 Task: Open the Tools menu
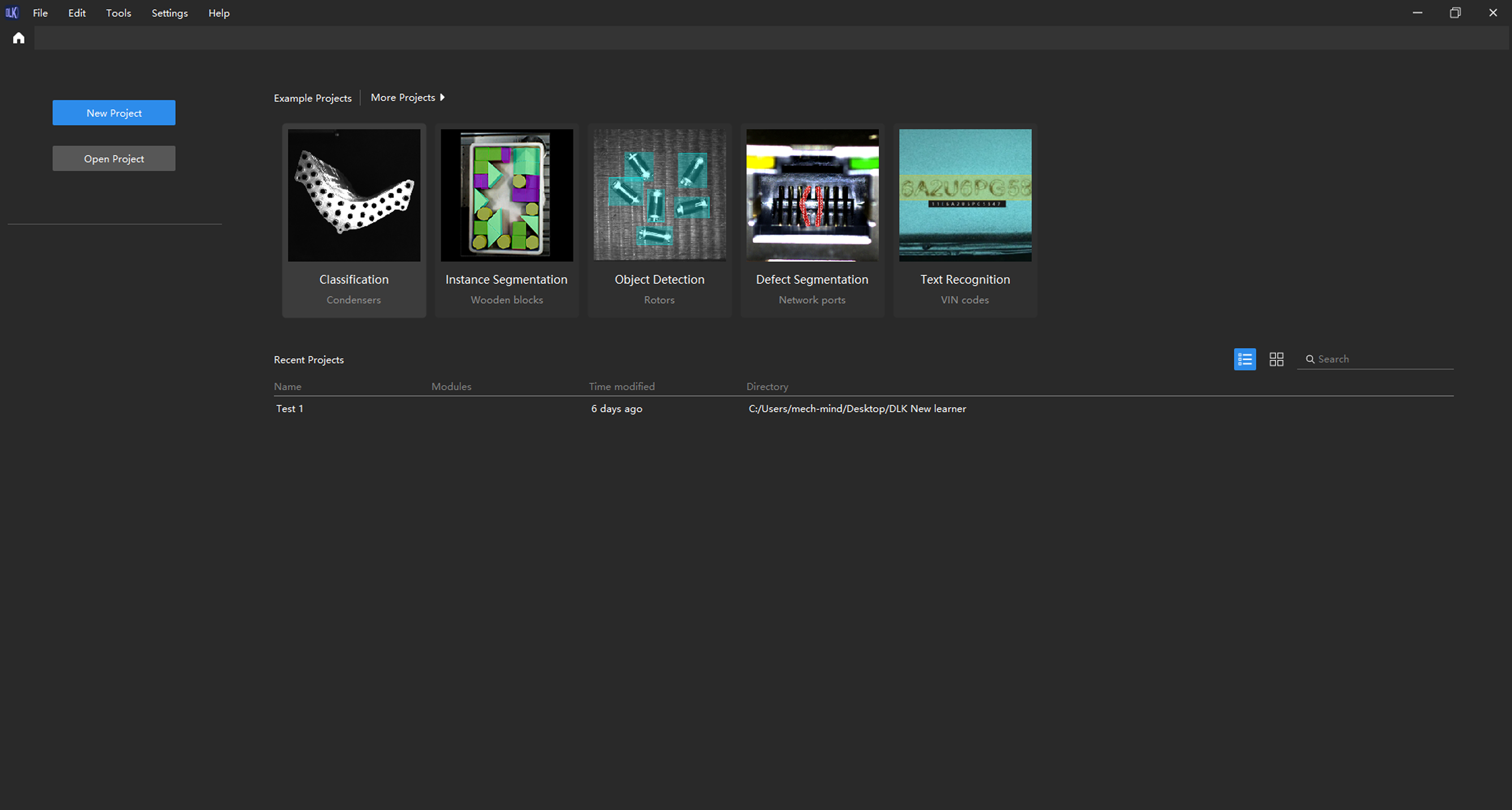pos(119,13)
